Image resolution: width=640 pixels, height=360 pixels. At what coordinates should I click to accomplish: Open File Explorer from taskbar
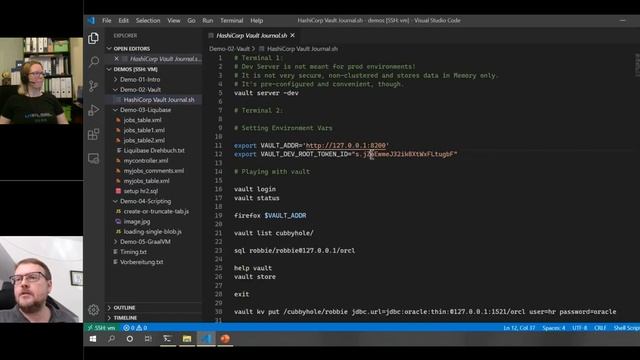pos(187,339)
